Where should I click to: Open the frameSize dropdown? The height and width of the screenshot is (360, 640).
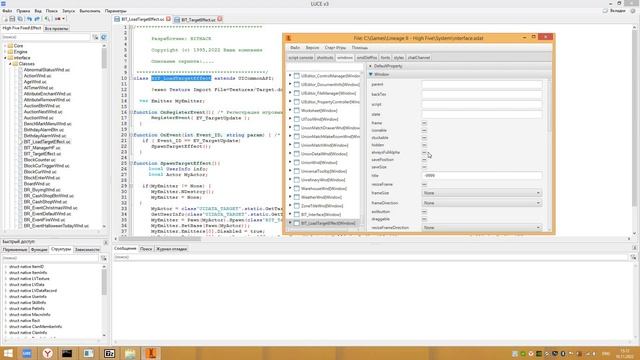[482, 193]
